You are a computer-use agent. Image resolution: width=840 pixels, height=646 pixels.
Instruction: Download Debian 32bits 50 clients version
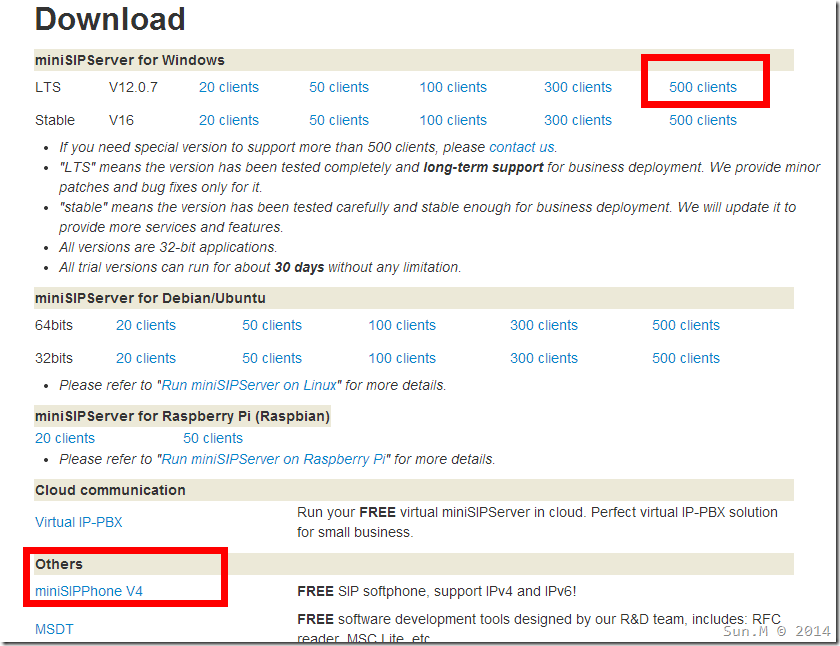coord(271,358)
